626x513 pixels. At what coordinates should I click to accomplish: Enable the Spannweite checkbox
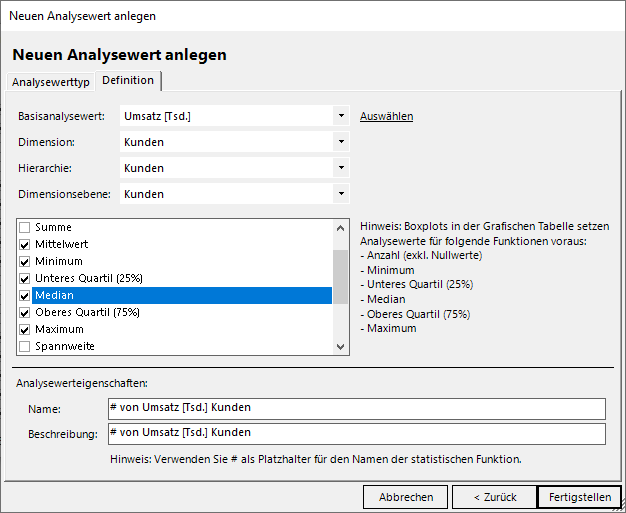25,347
